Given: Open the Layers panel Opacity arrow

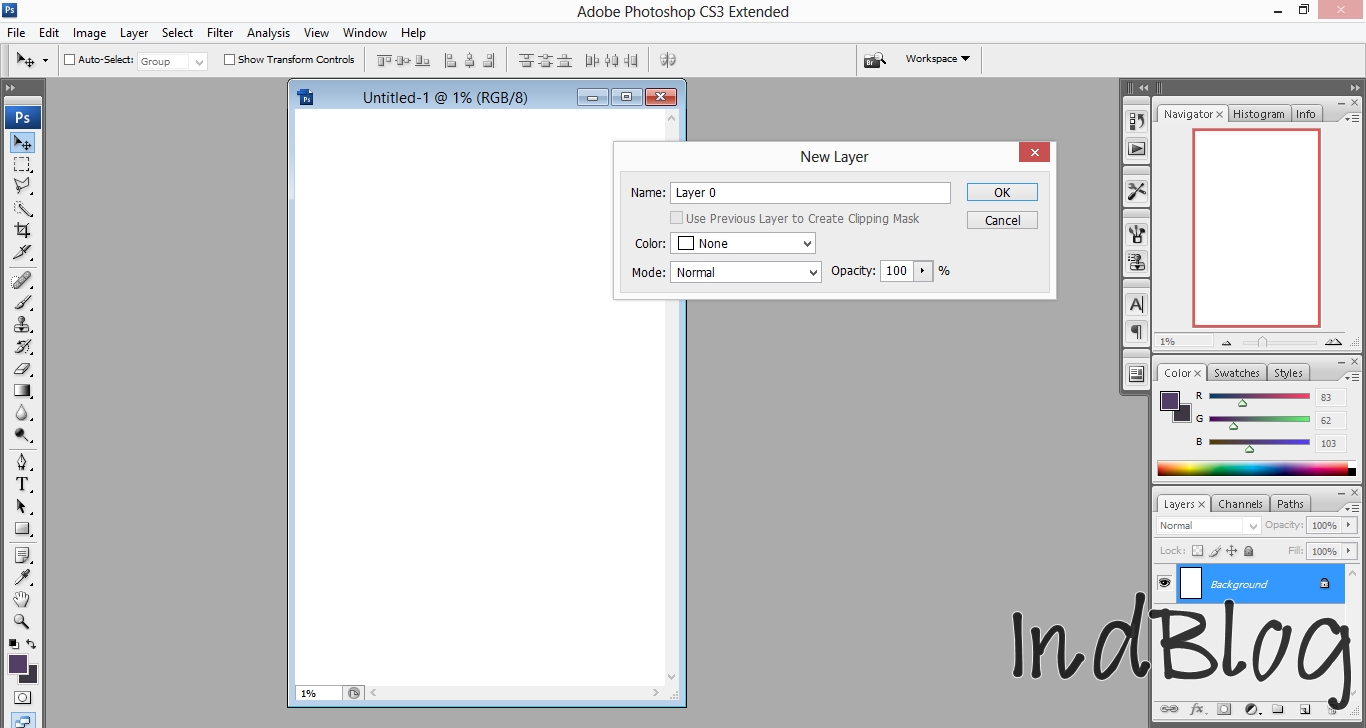Looking at the screenshot, I should point(1349,525).
